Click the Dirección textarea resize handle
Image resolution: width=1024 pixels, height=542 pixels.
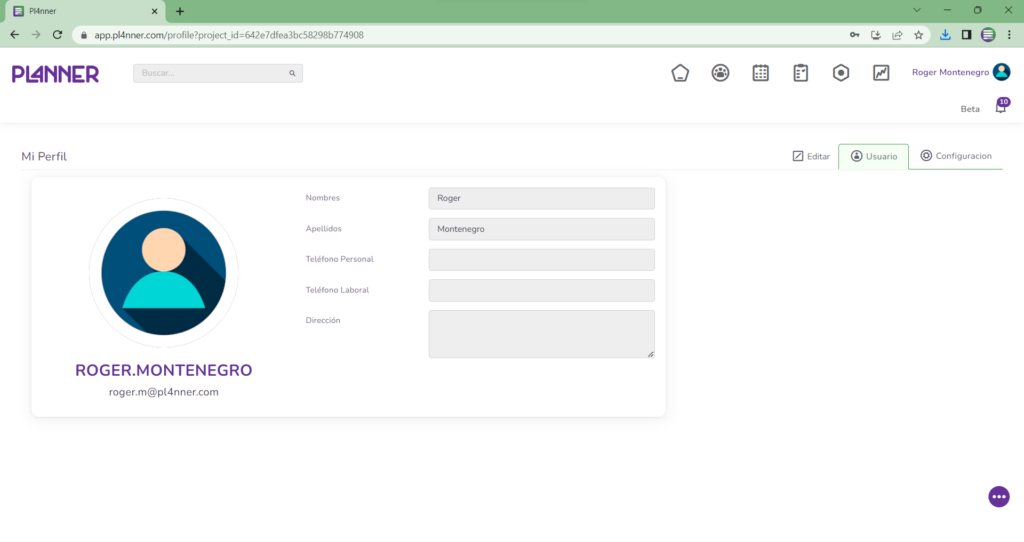[x=650, y=354]
